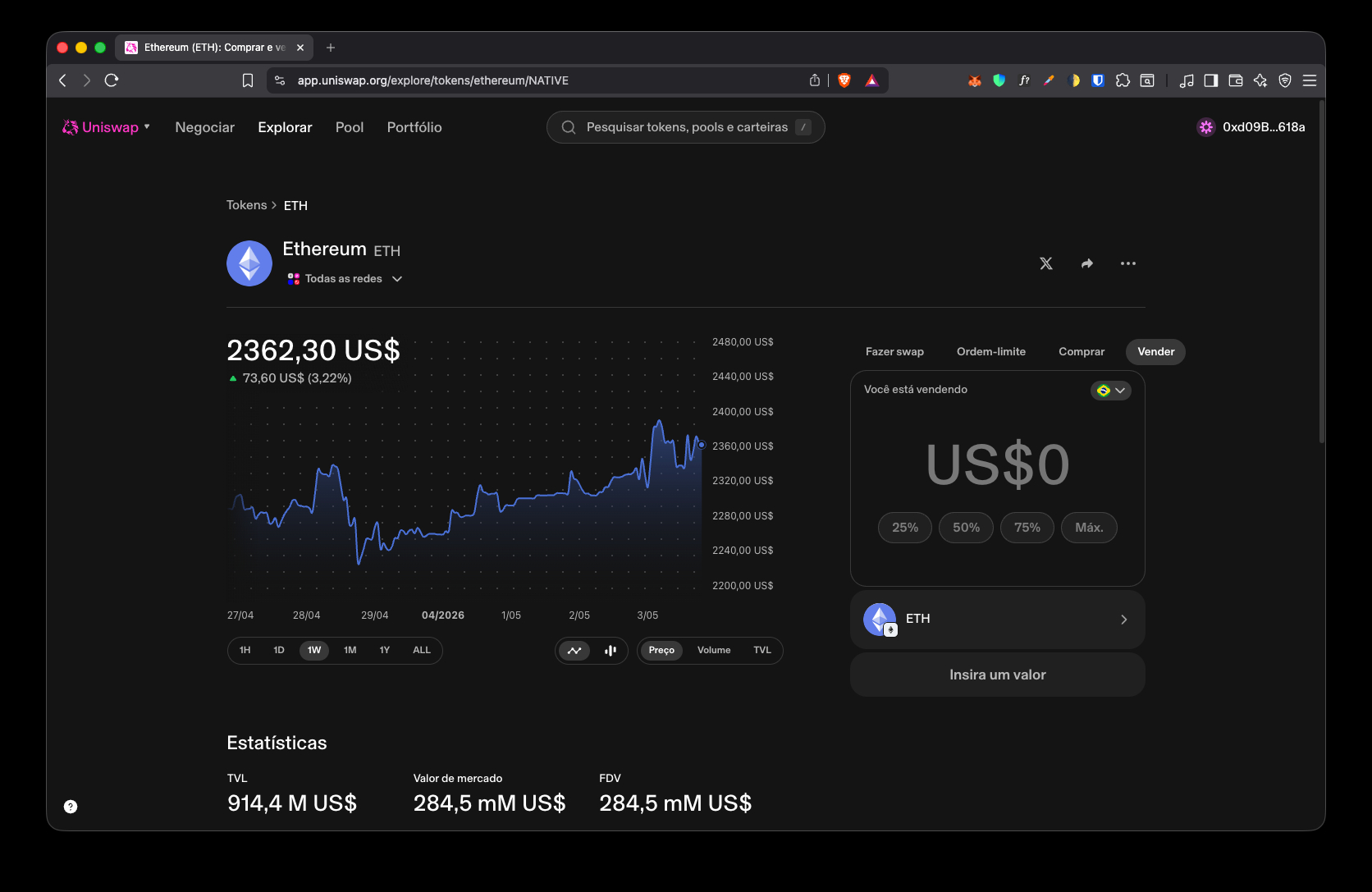Set chart range to 1H
This screenshot has height=892, width=1372.
point(245,651)
